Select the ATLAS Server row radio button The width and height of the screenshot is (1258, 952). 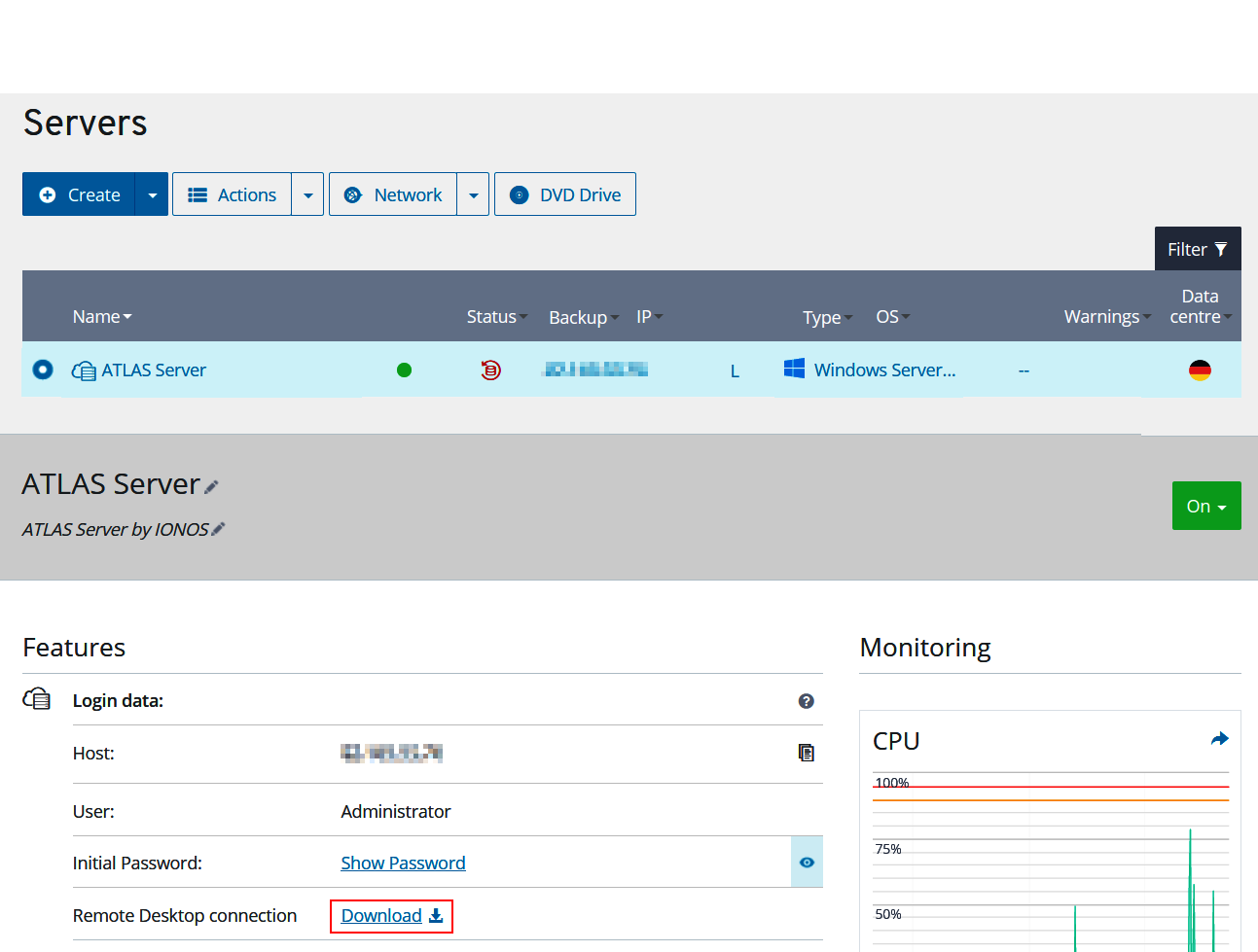pyautogui.click(x=41, y=370)
